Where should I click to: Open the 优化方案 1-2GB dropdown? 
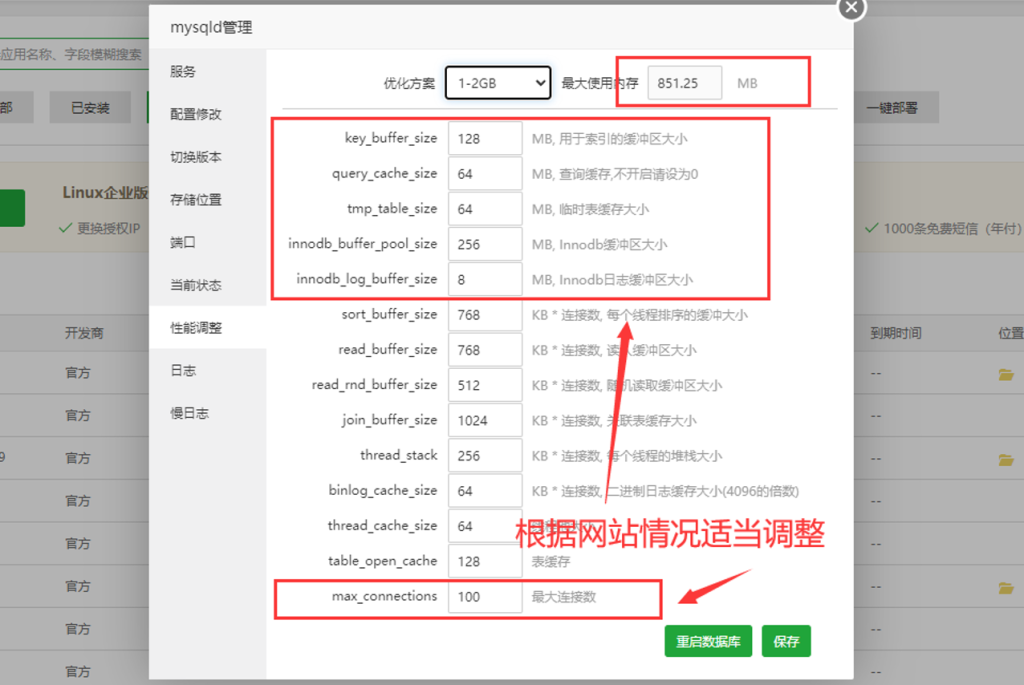(x=498, y=83)
